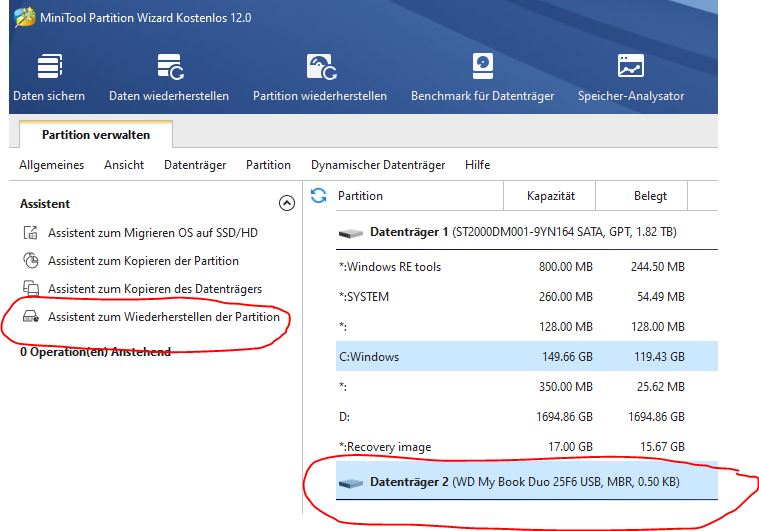Click the Wiederherstellen der Partition wizard icon
This screenshot has height=531, width=759.
pyautogui.click(x=31, y=317)
